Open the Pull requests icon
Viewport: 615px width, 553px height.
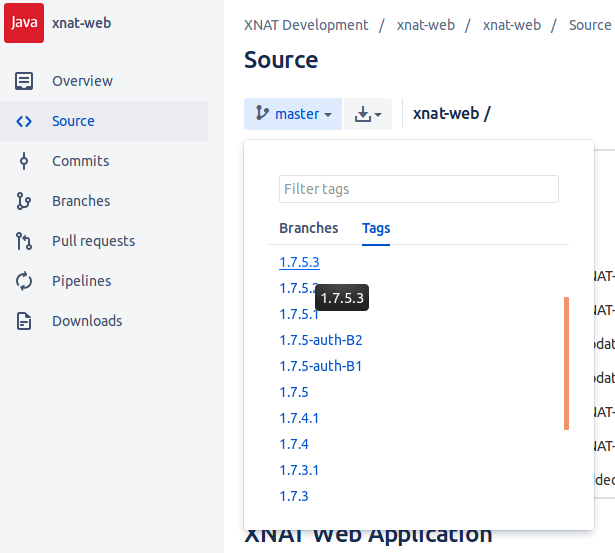point(24,241)
